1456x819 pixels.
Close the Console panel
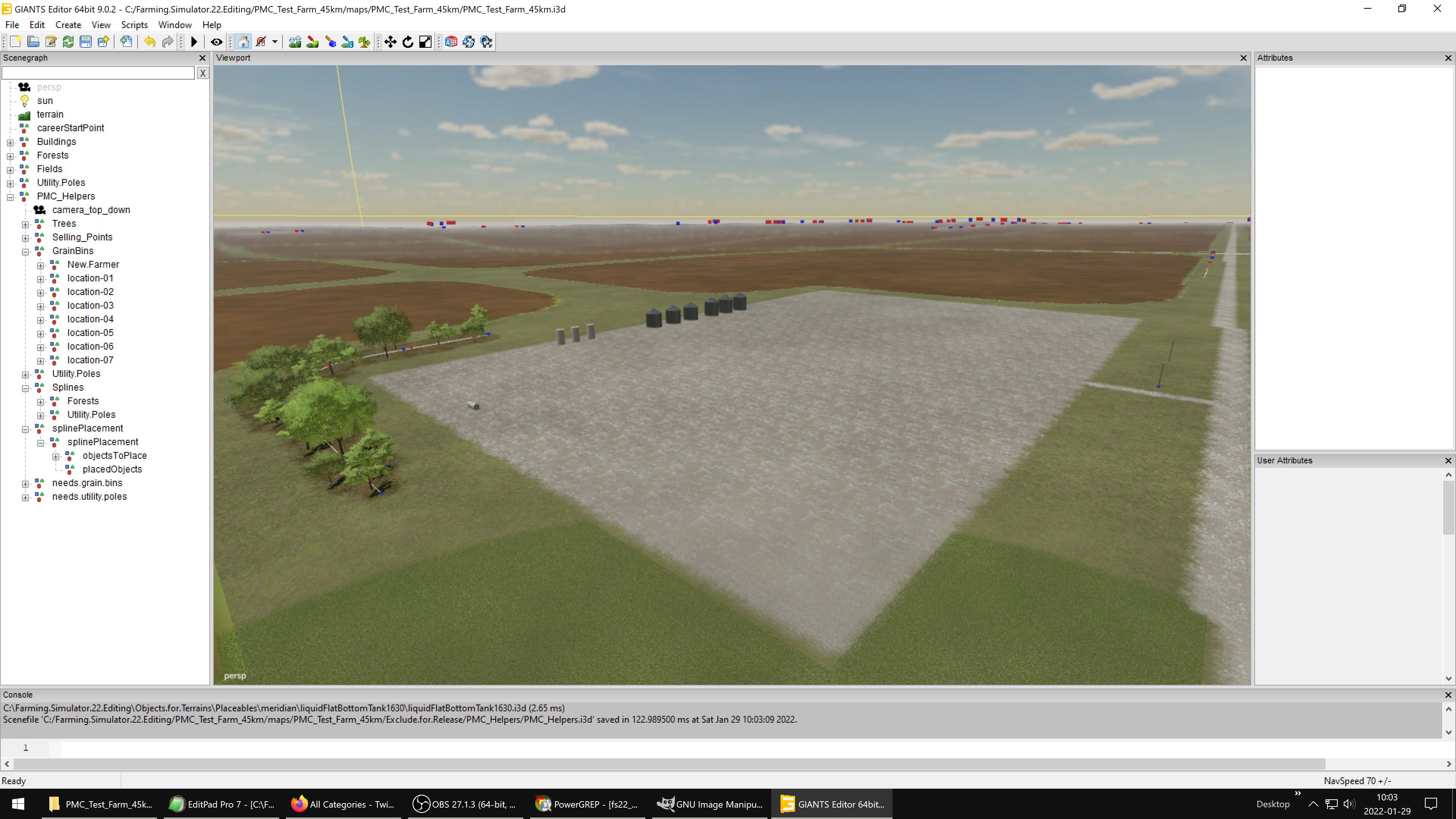(x=1448, y=695)
